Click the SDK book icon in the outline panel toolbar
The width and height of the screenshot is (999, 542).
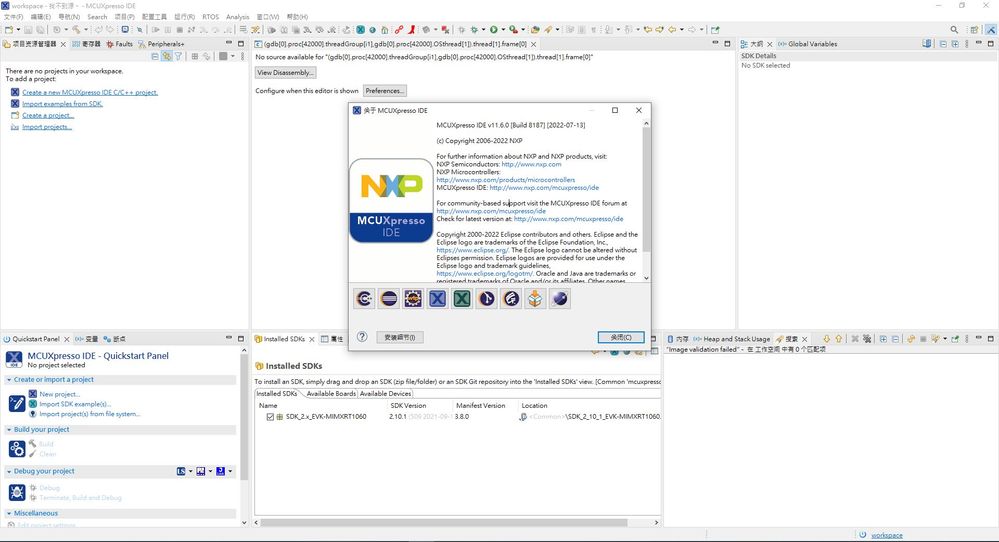(926, 44)
